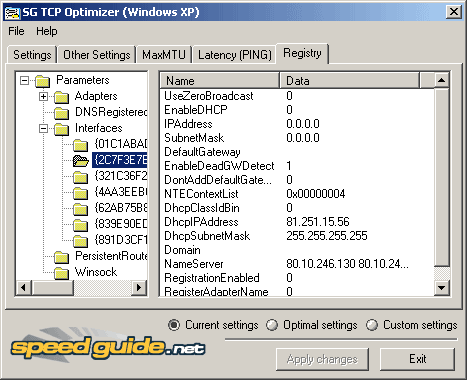This screenshot has height=380, width=467.
Task: Select the Custom settings radio button
Action: click(x=372, y=325)
